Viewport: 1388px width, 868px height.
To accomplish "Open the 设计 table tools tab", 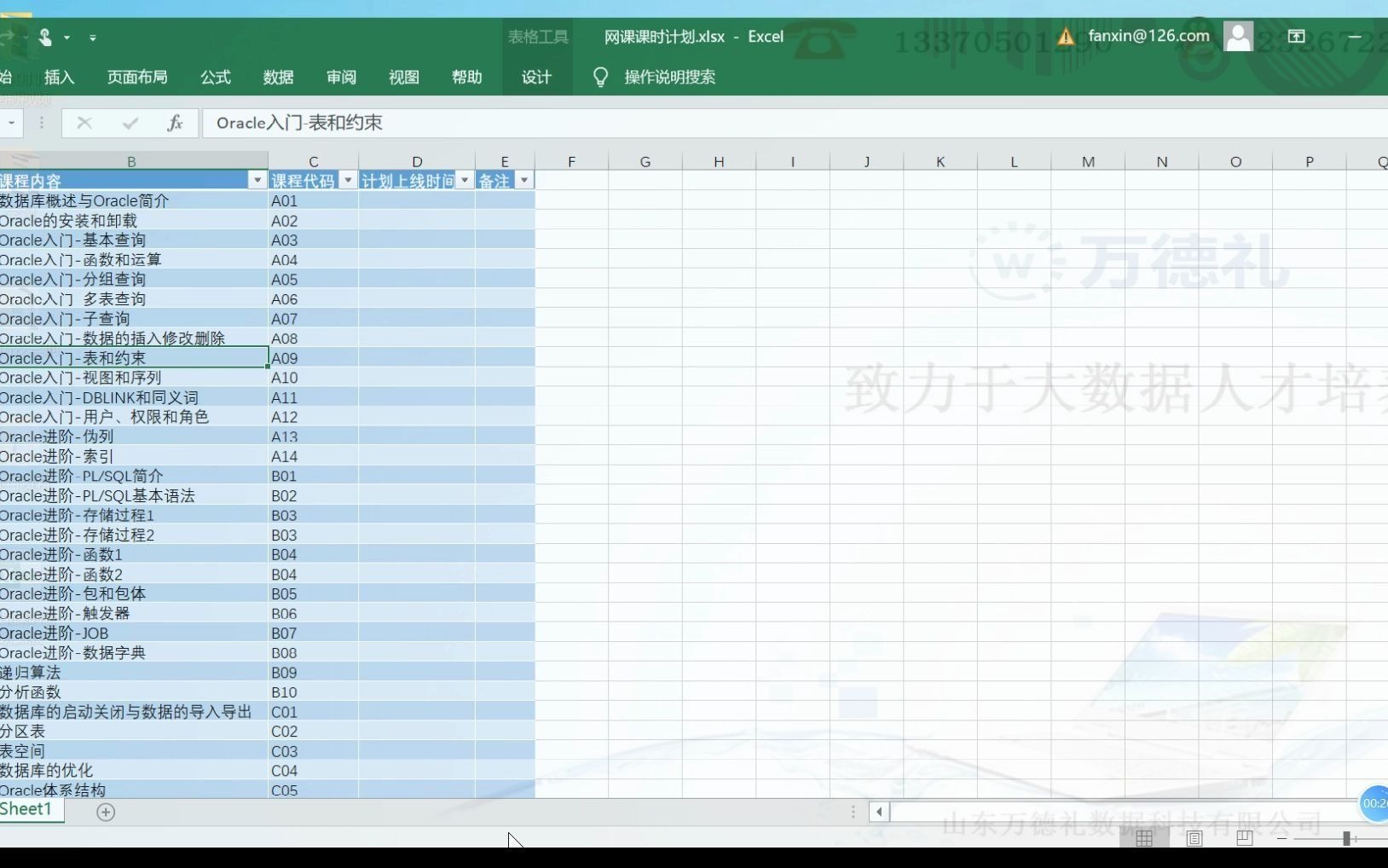I will coord(536,77).
